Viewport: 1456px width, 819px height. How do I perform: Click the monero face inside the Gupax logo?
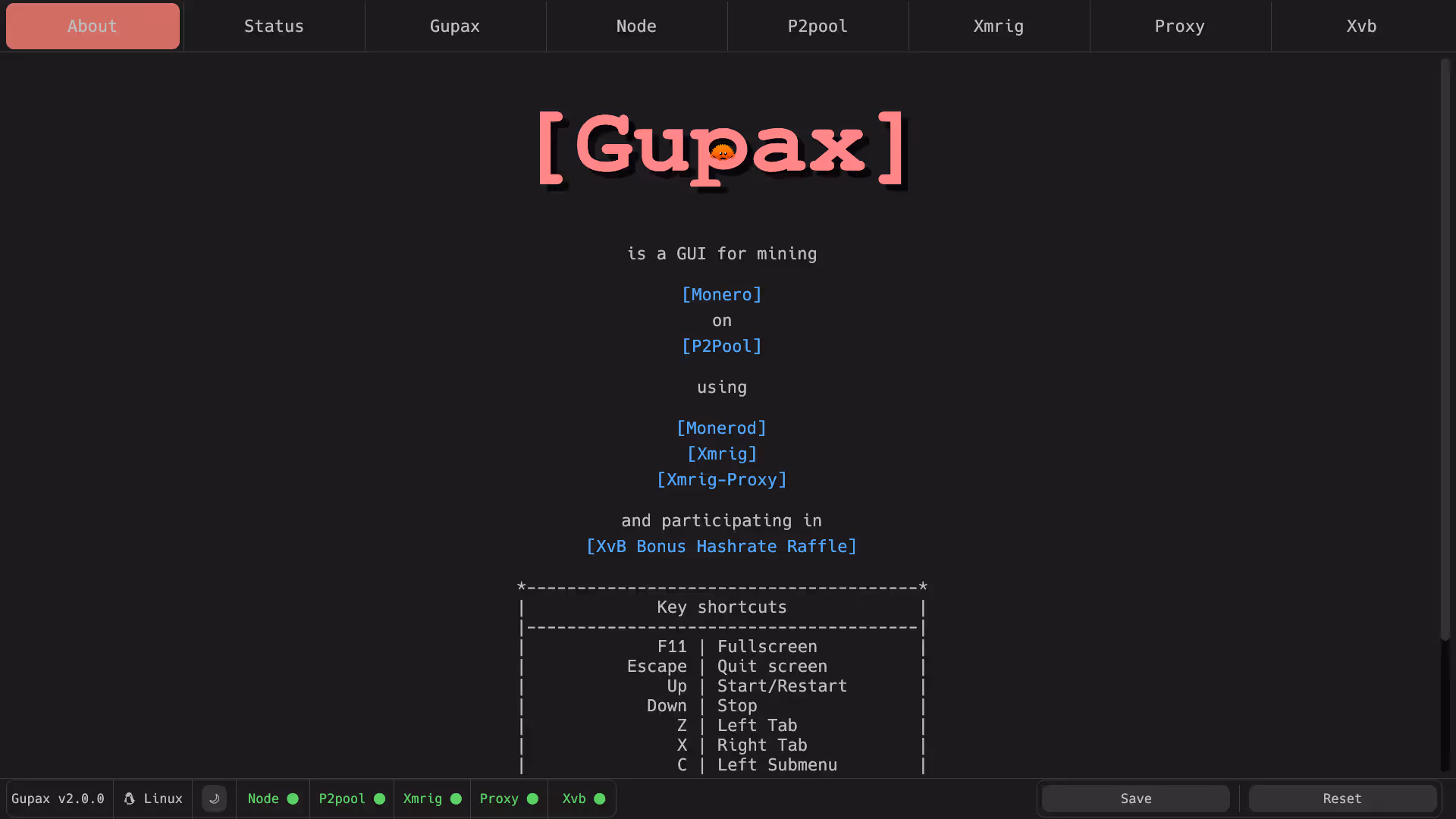click(x=722, y=152)
